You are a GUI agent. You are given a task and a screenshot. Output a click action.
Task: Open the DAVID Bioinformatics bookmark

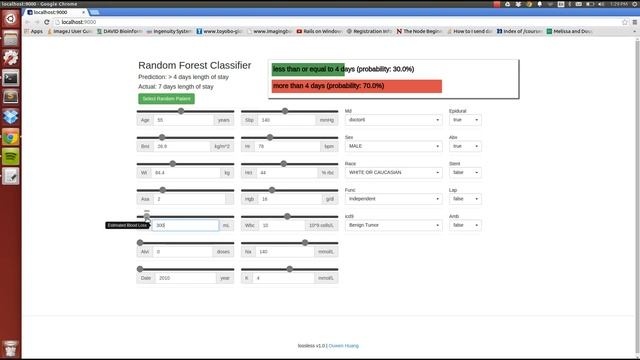(120, 31)
